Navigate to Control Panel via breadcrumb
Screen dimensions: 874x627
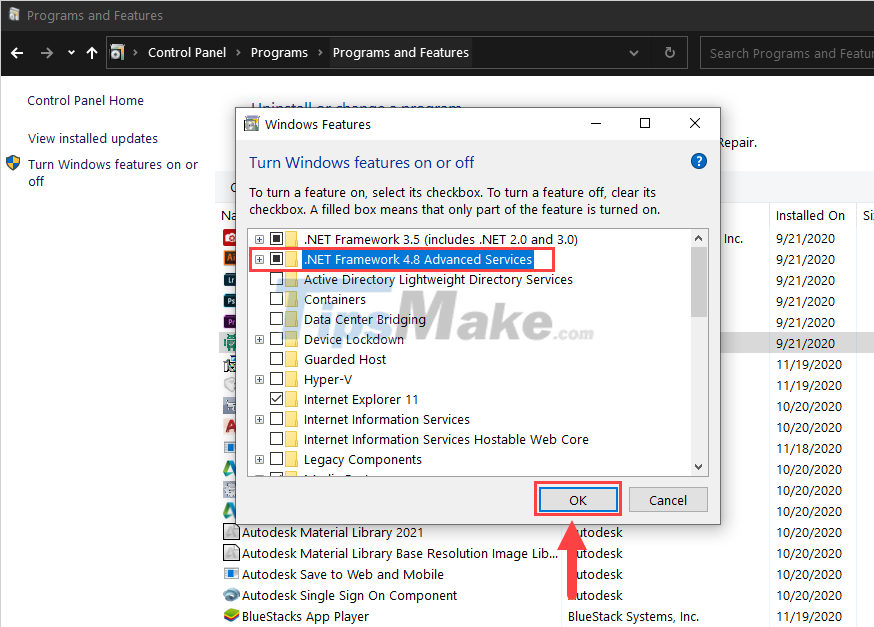click(x=187, y=52)
